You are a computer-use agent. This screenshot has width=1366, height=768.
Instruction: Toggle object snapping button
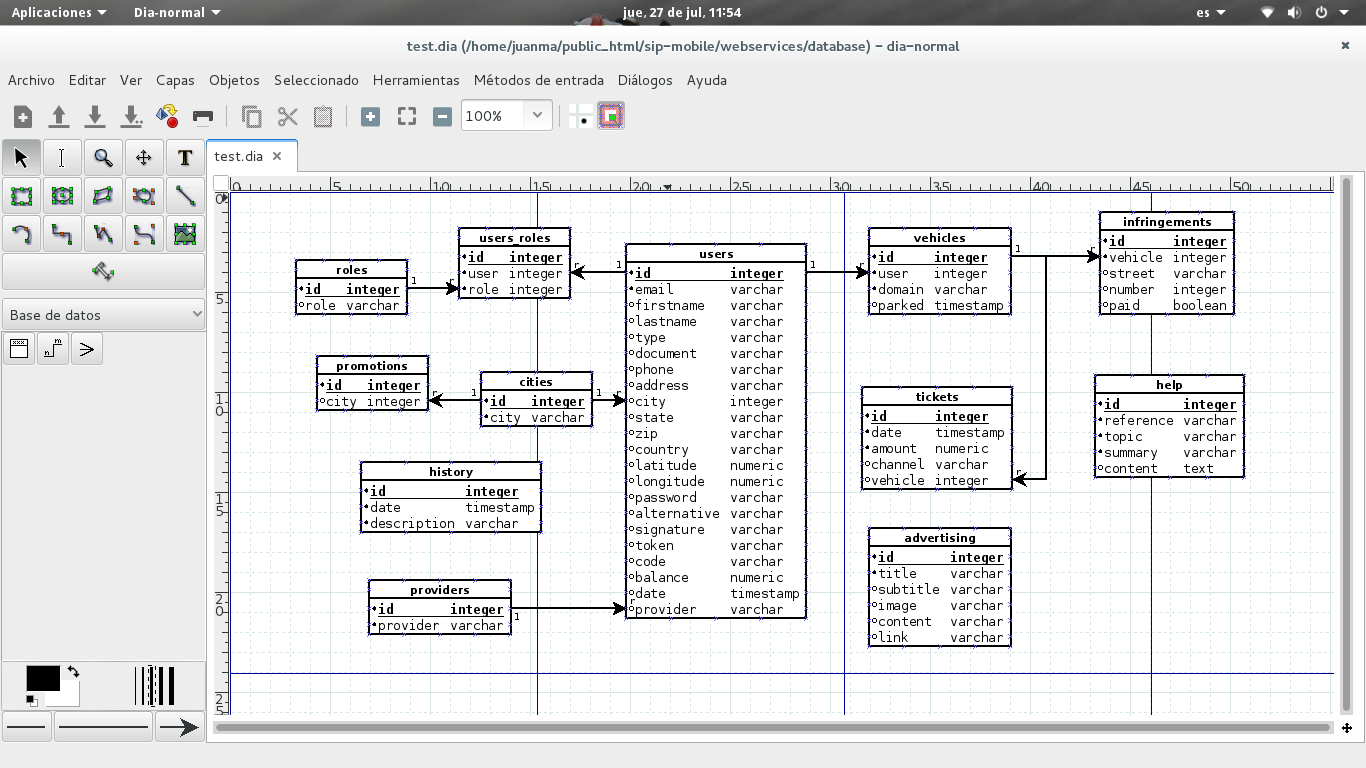pyautogui.click(x=611, y=117)
